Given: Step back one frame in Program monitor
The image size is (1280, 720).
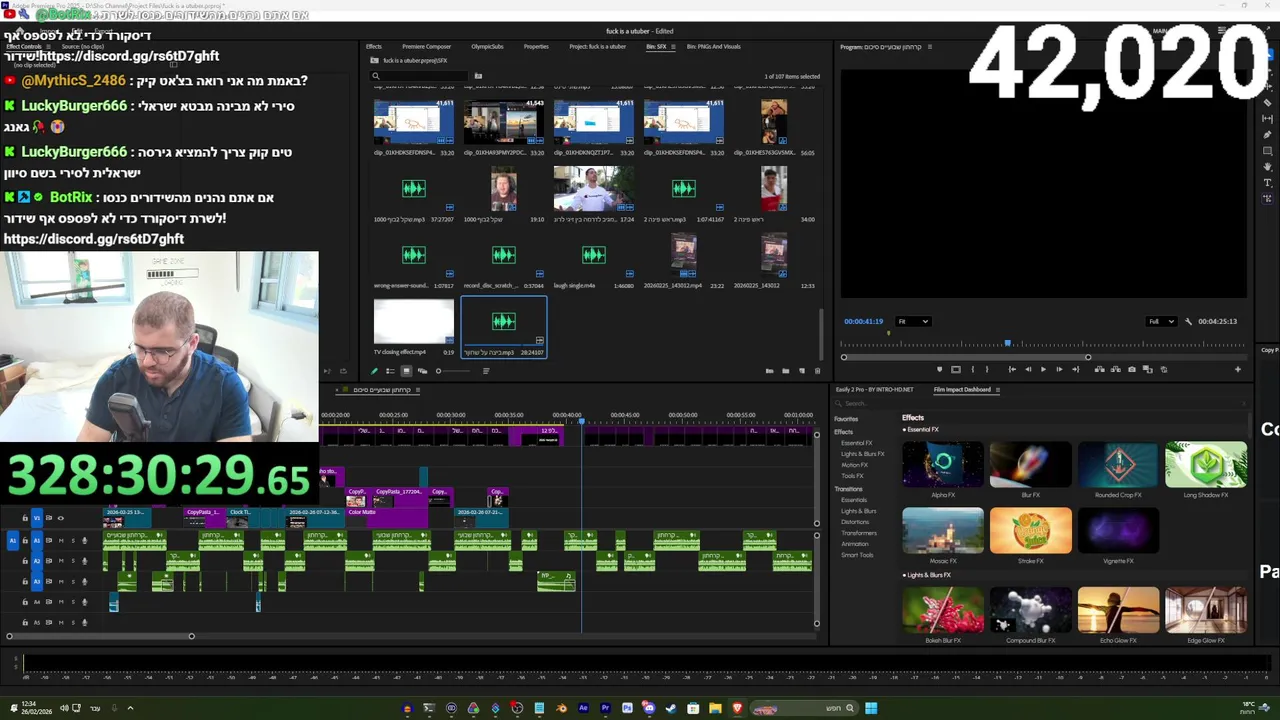Looking at the screenshot, I should [1028, 369].
